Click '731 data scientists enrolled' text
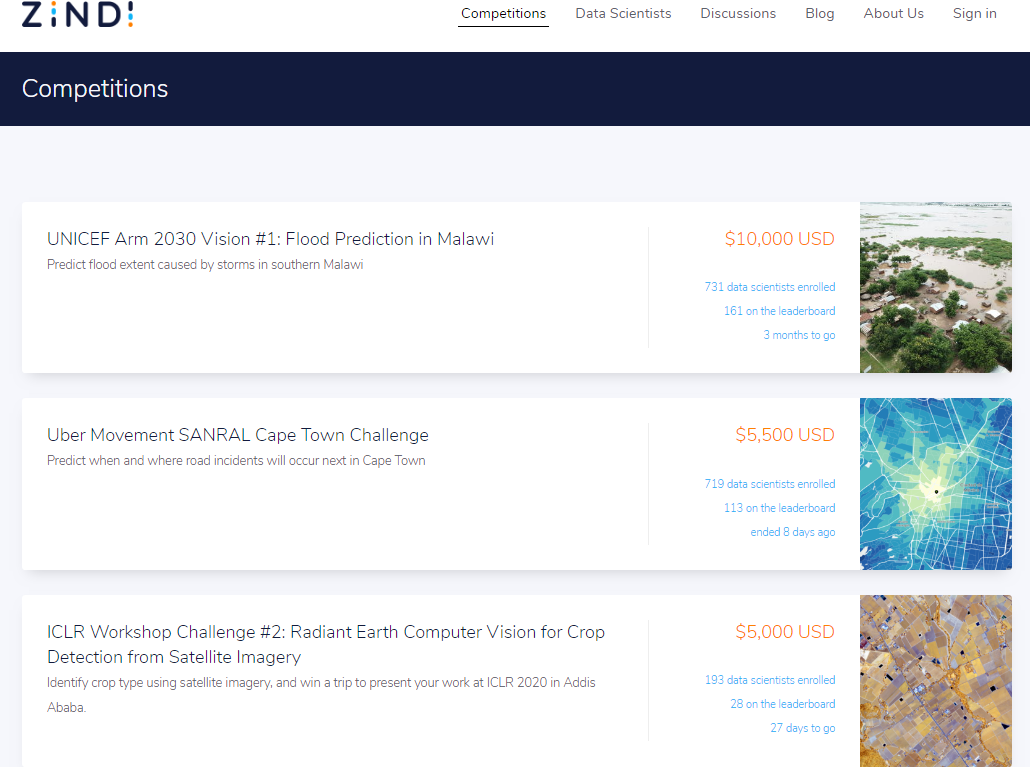This screenshot has height=767, width=1030. coord(769,287)
